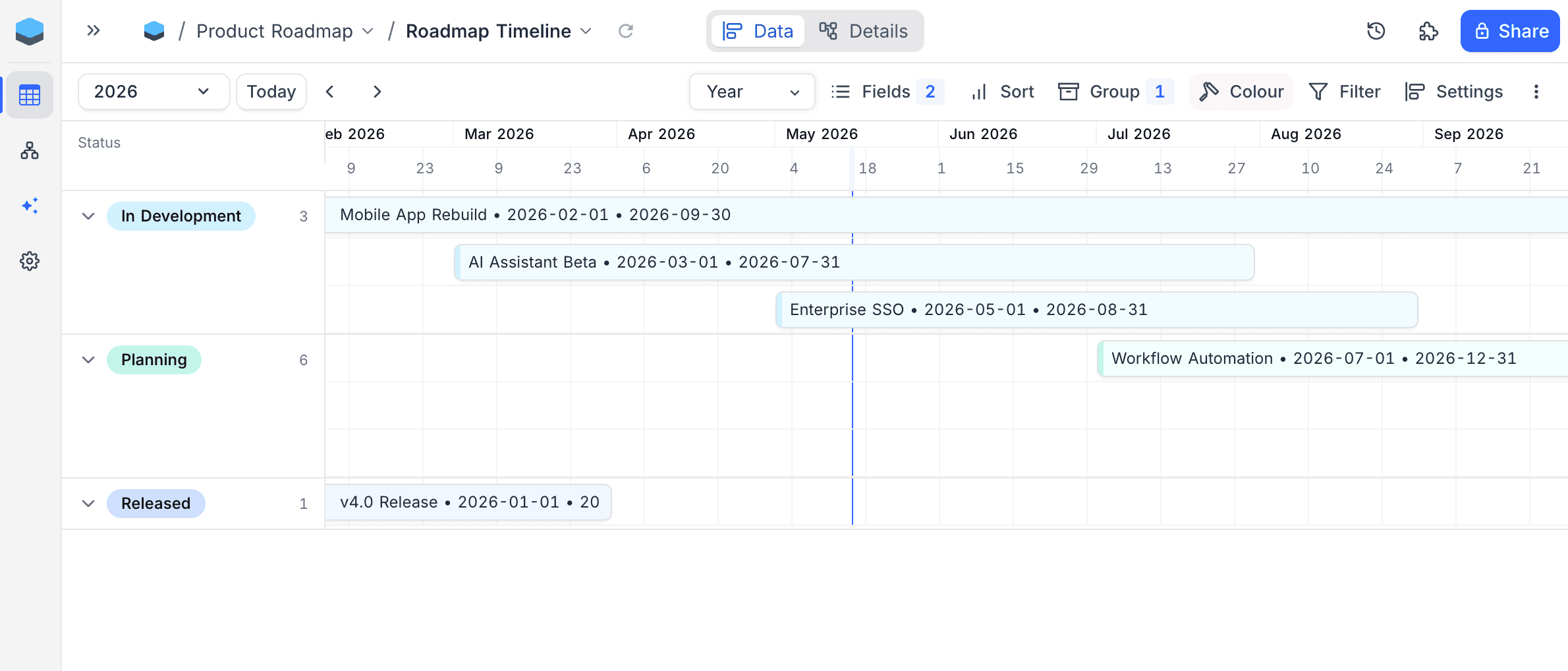The height and width of the screenshot is (671, 1568).
Task: Click the May 2026 month header
Action: pos(822,134)
